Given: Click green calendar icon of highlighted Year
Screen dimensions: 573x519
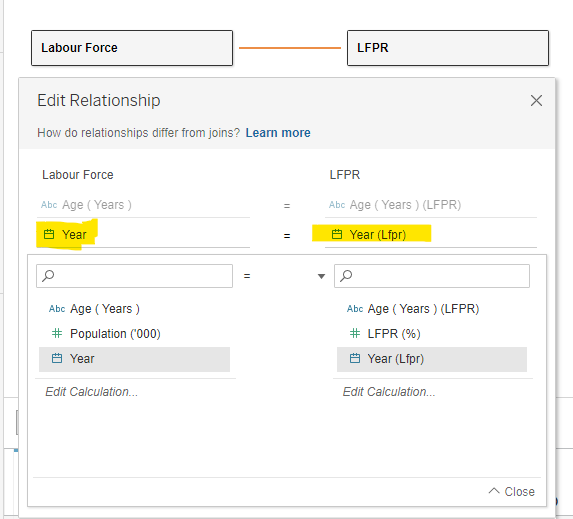Looking at the screenshot, I should tap(49, 234).
